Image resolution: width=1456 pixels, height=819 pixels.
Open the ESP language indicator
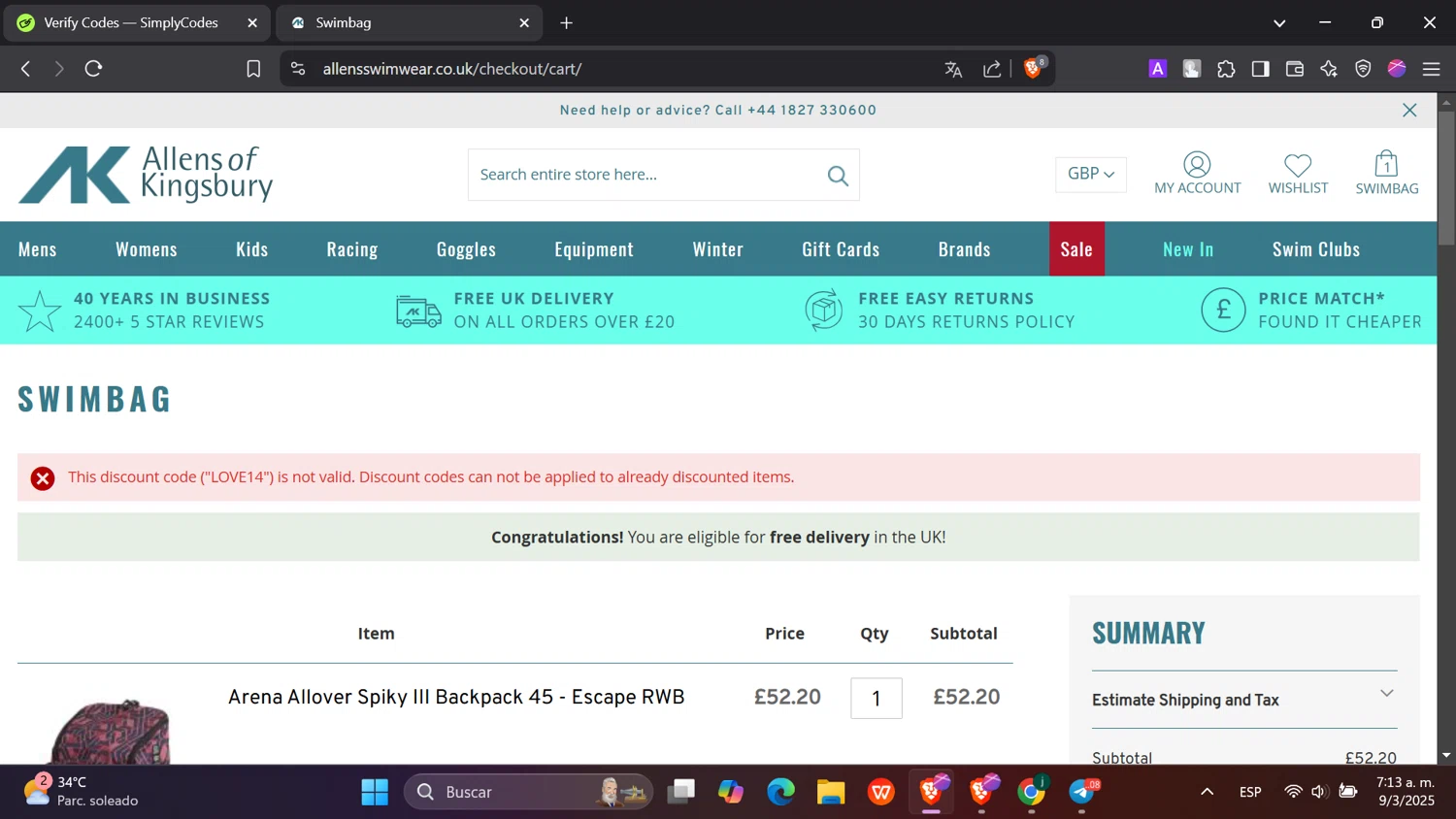(1250, 792)
